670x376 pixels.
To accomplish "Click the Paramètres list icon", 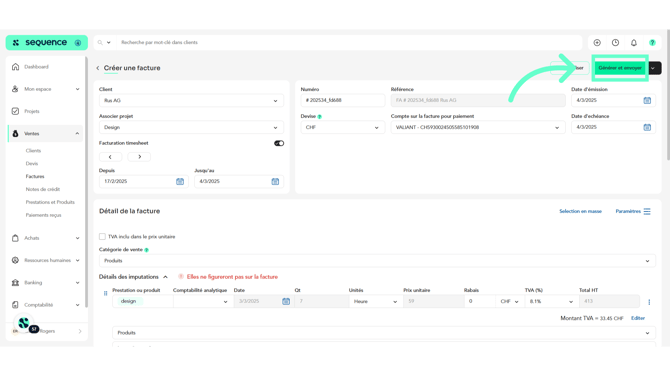I will (647, 212).
